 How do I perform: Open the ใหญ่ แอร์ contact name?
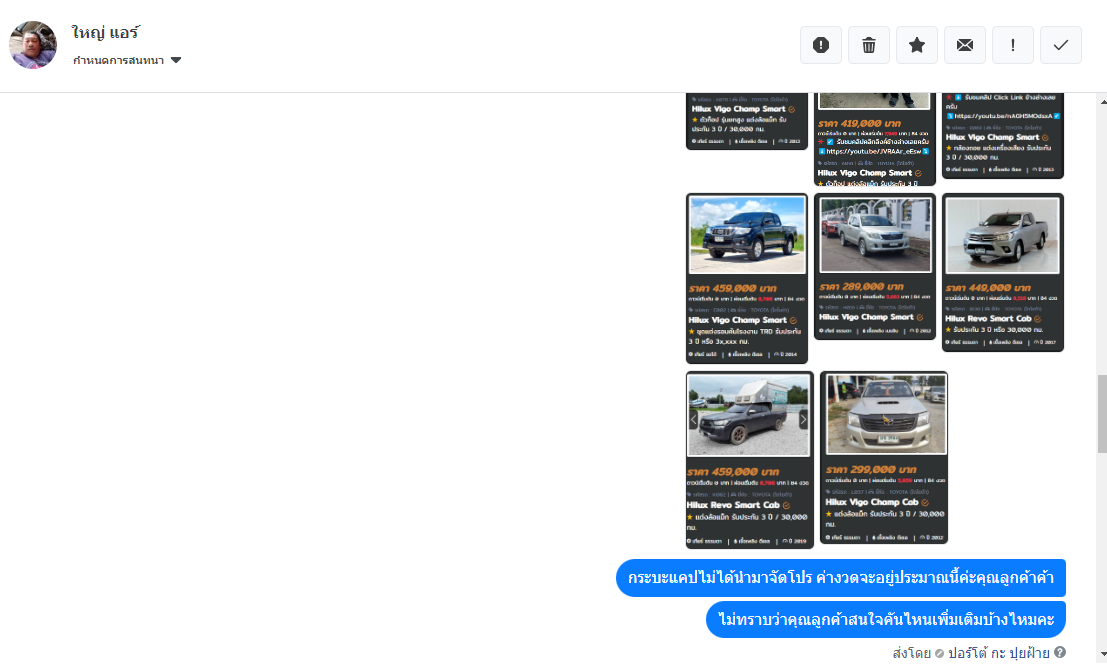click(x=105, y=32)
